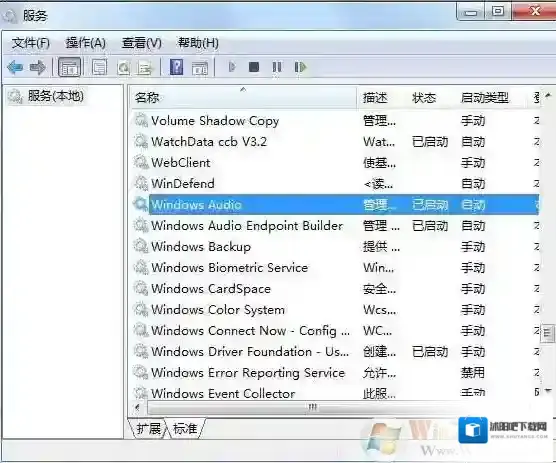Image resolution: width=556 pixels, height=463 pixels.
Task: Click gear icon beside WebClient
Action: click(x=141, y=163)
